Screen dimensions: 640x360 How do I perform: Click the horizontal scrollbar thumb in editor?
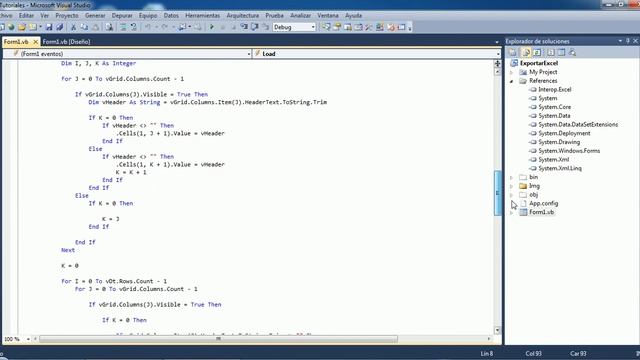218,339
